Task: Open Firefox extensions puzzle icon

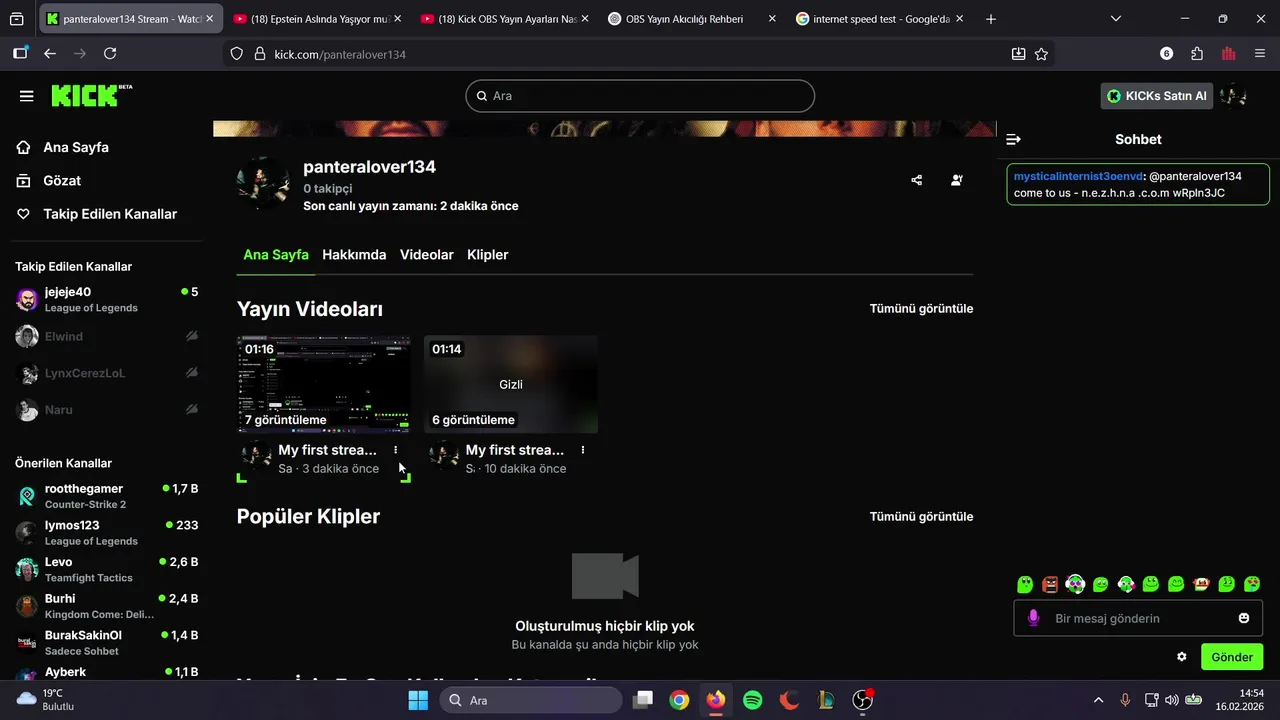Action: coord(1197,54)
